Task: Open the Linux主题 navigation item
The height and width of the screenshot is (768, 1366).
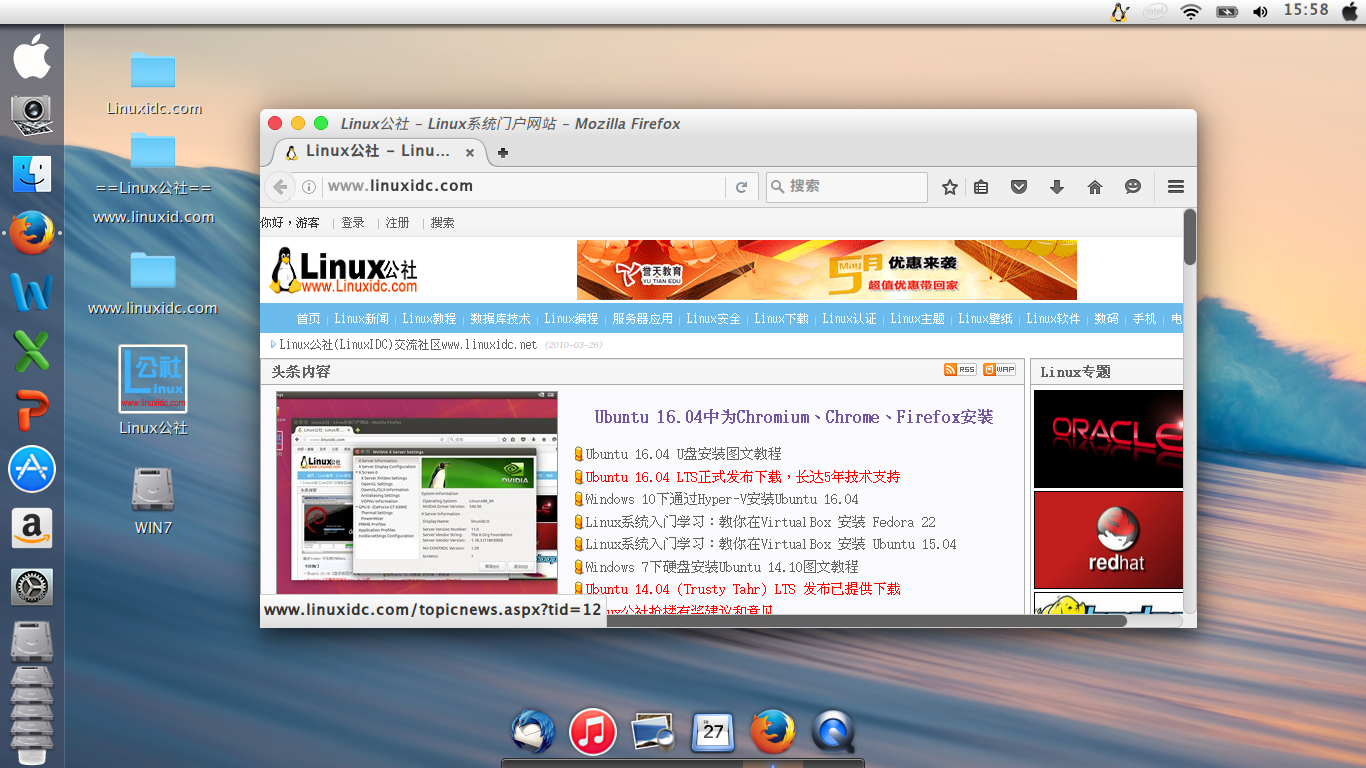Action: (917, 319)
